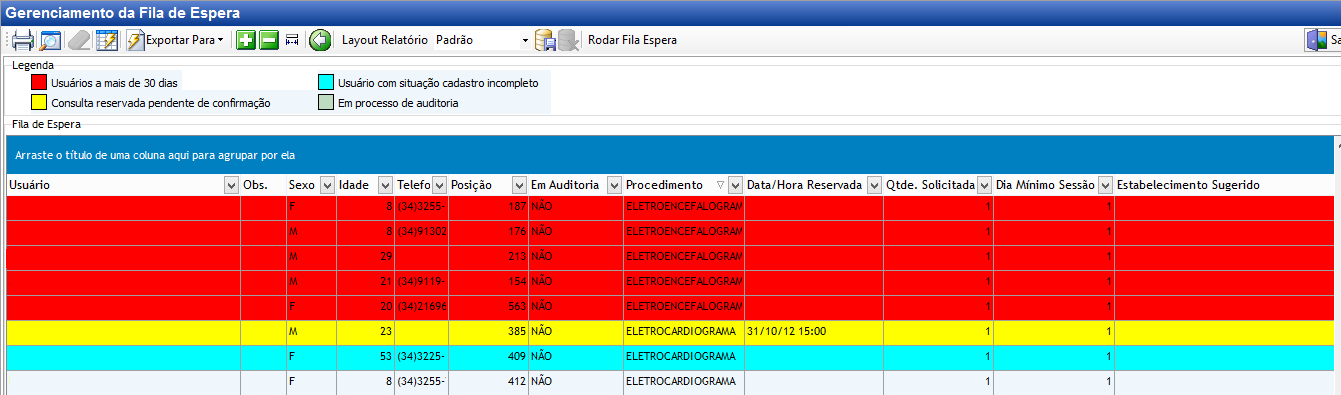Click the group-by panel 'Arraste o título' area

(670, 156)
